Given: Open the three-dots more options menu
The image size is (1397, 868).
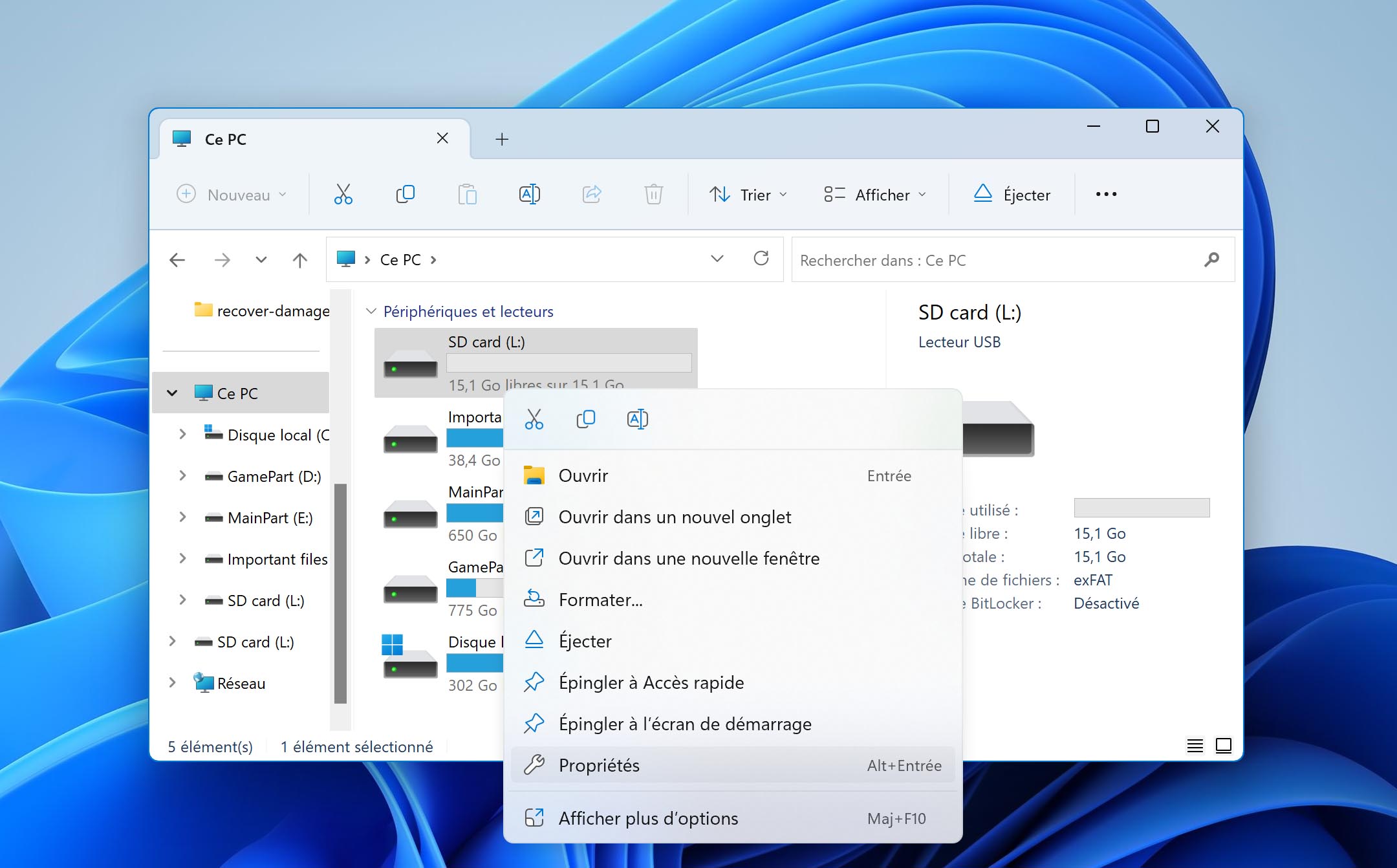Looking at the screenshot, I should (x=1106, y=194).
